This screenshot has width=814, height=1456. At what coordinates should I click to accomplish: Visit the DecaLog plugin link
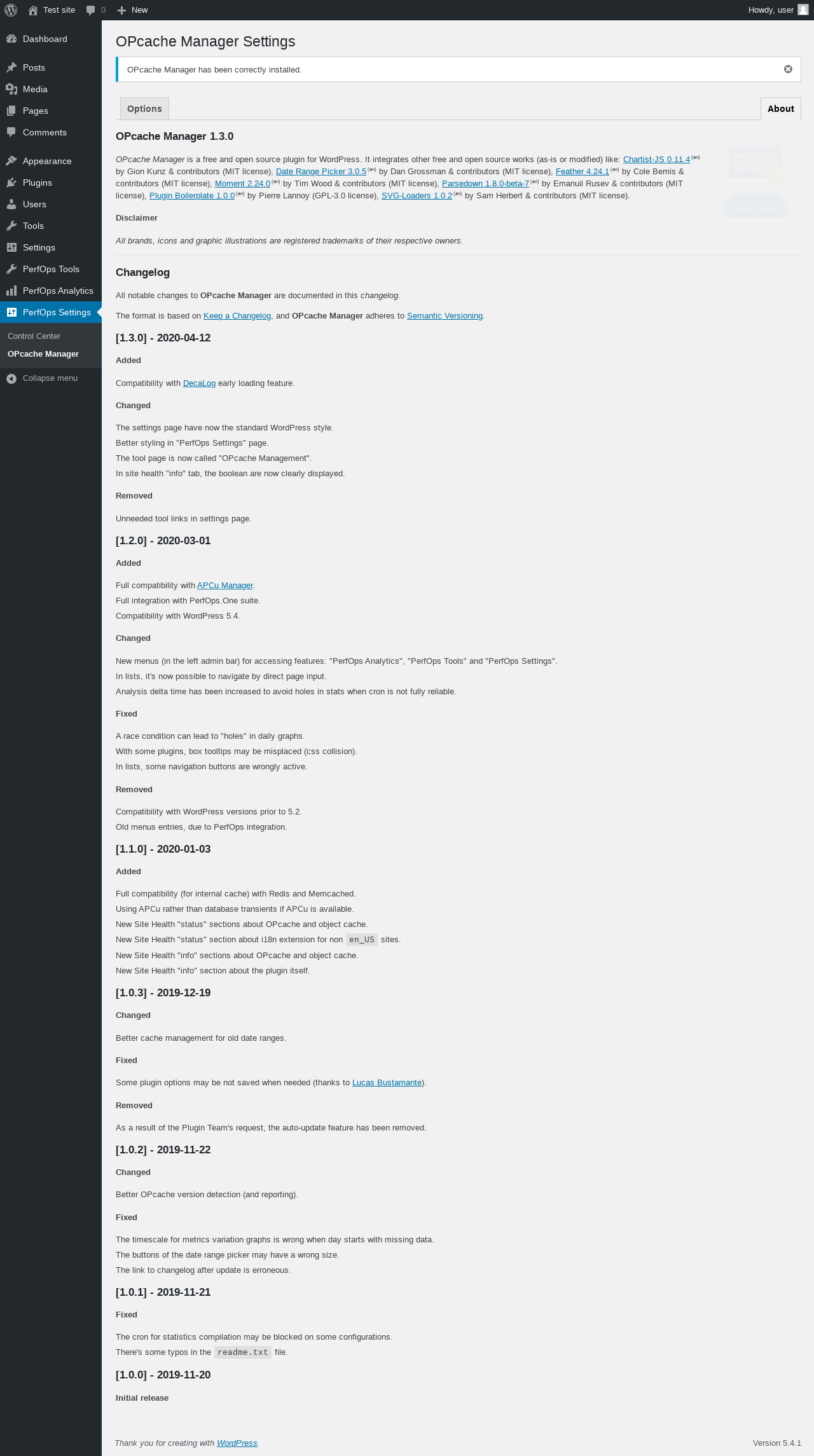click(199, 383)
